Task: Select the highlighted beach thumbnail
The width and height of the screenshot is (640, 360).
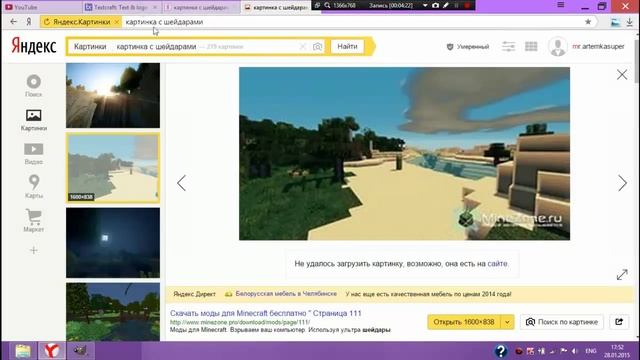Action: pyautogui.click(x=113, y=168)
